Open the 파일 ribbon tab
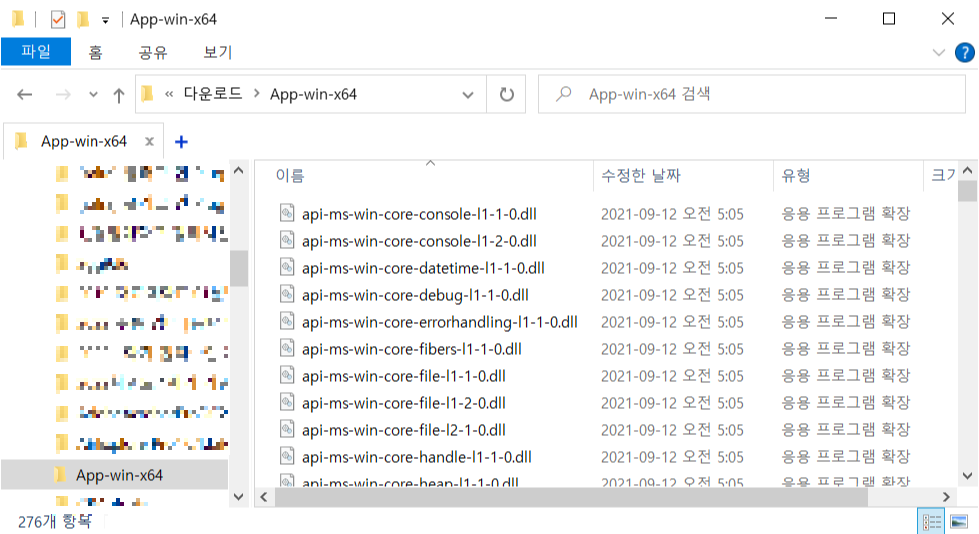979x534 pixels. coord(36,52)
